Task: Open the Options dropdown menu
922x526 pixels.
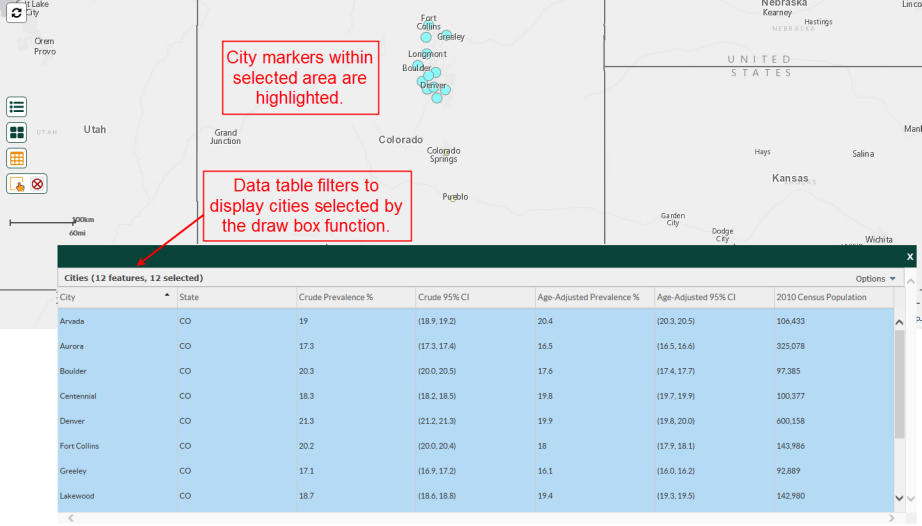Action: coord(876,279)
